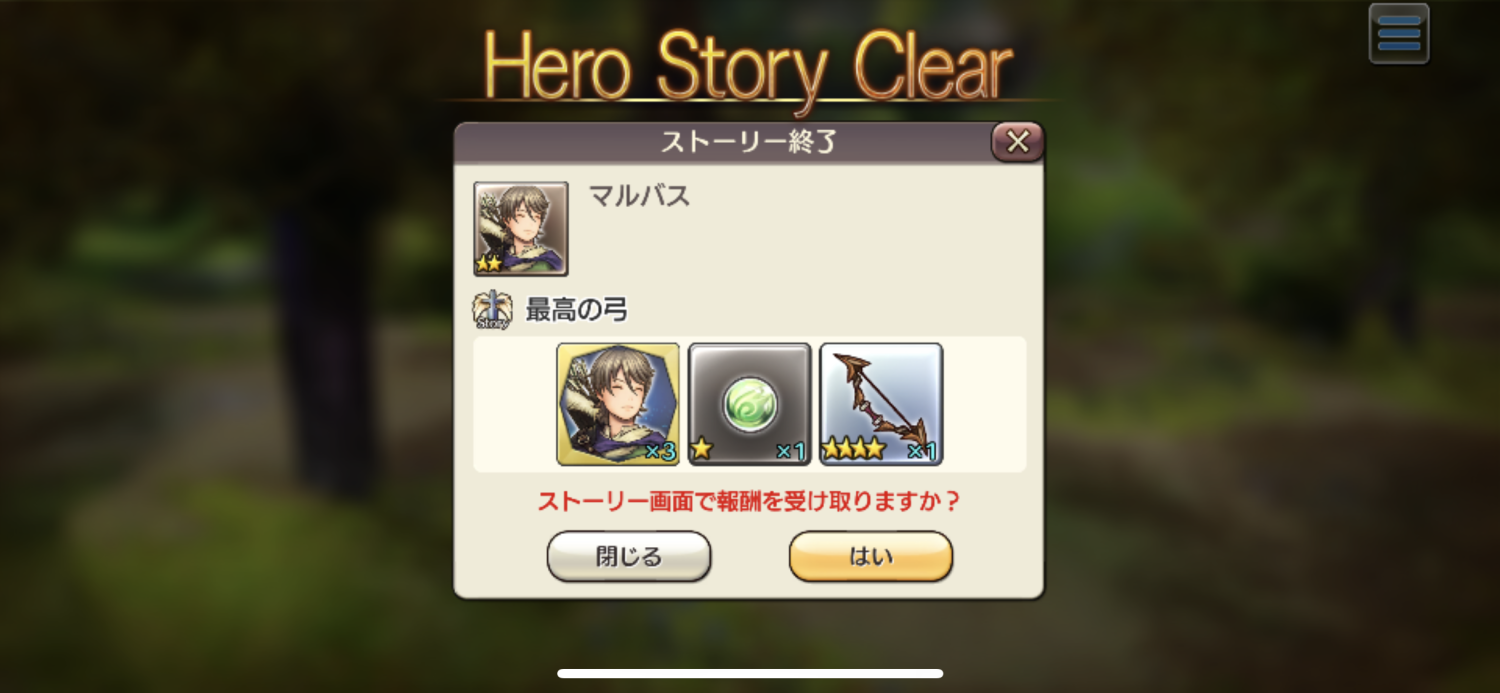Tap the ストーリー終了 dialog title bar
The height and width of the screenshot is (693, 1500).
coord(749,143)
